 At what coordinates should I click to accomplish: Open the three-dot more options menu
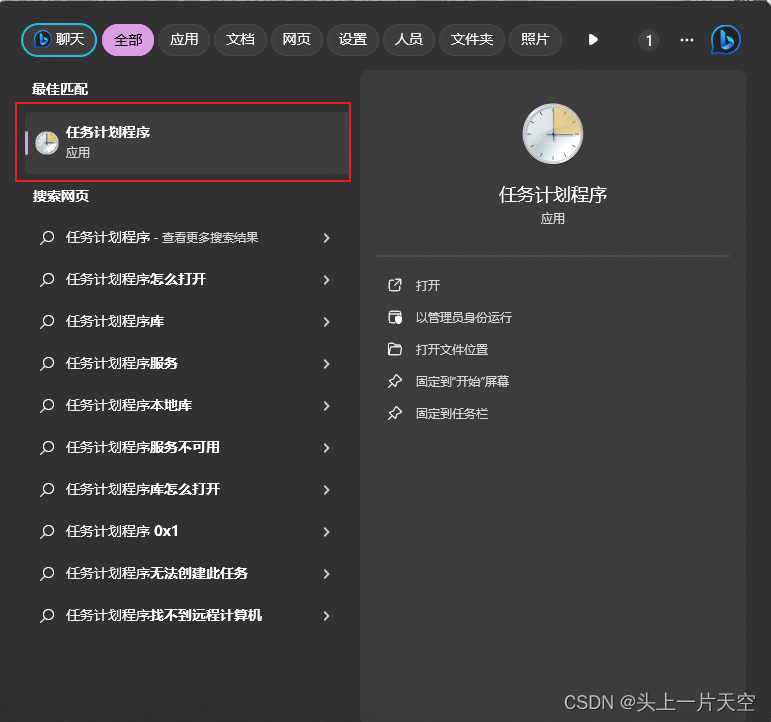[687, 40]
